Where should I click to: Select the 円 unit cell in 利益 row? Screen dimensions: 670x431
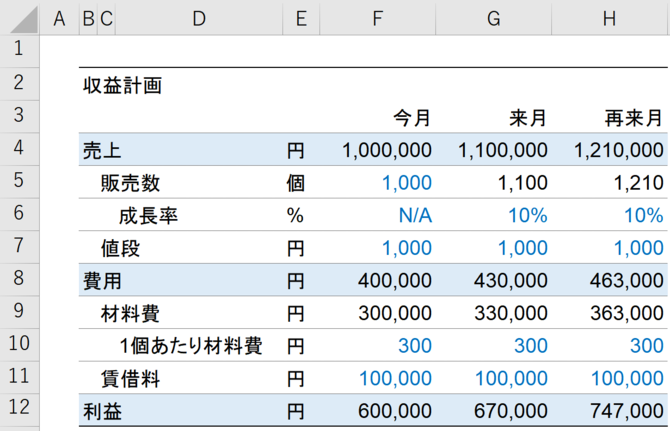pyautogui.click(x=301, y=410)
